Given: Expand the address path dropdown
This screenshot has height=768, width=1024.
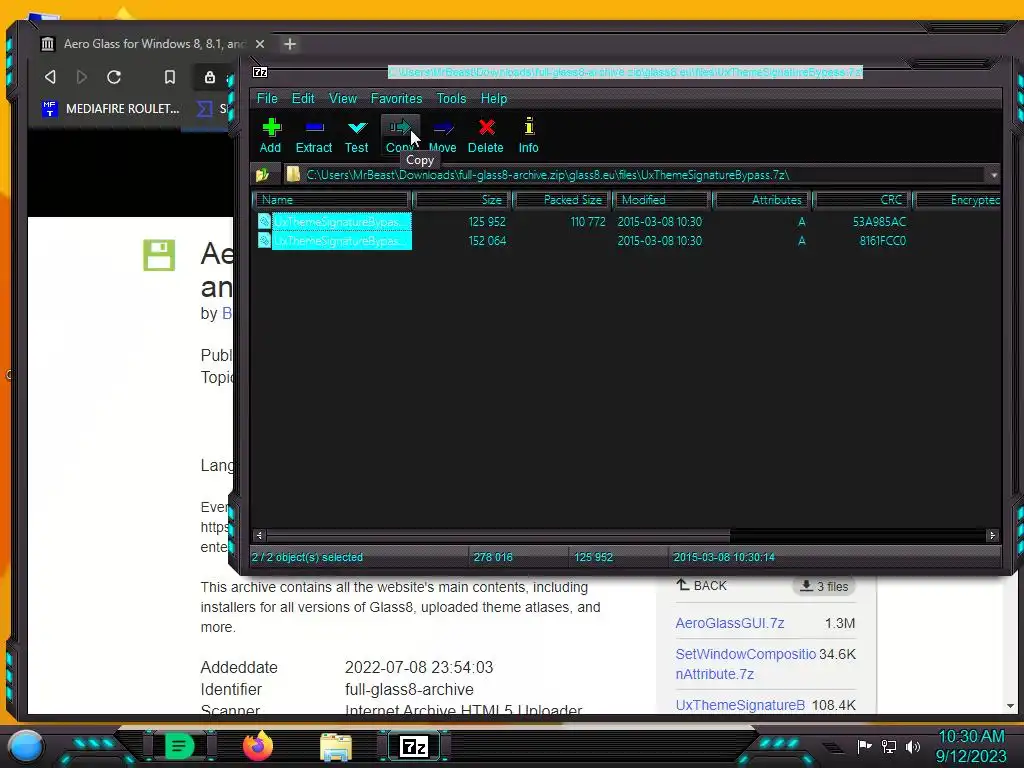Looking at the screenshot, I should coord(994,175).
